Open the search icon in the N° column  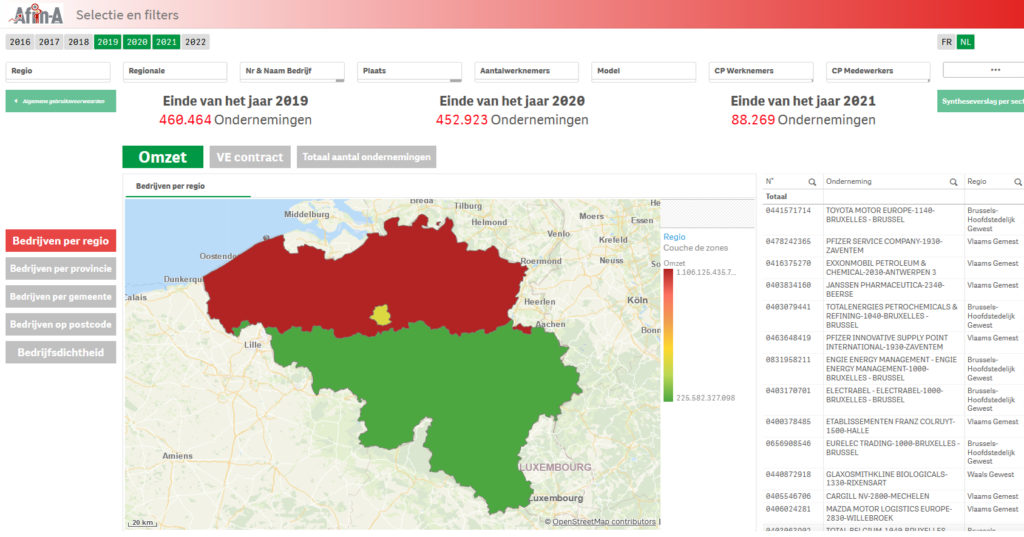point(812,182)
